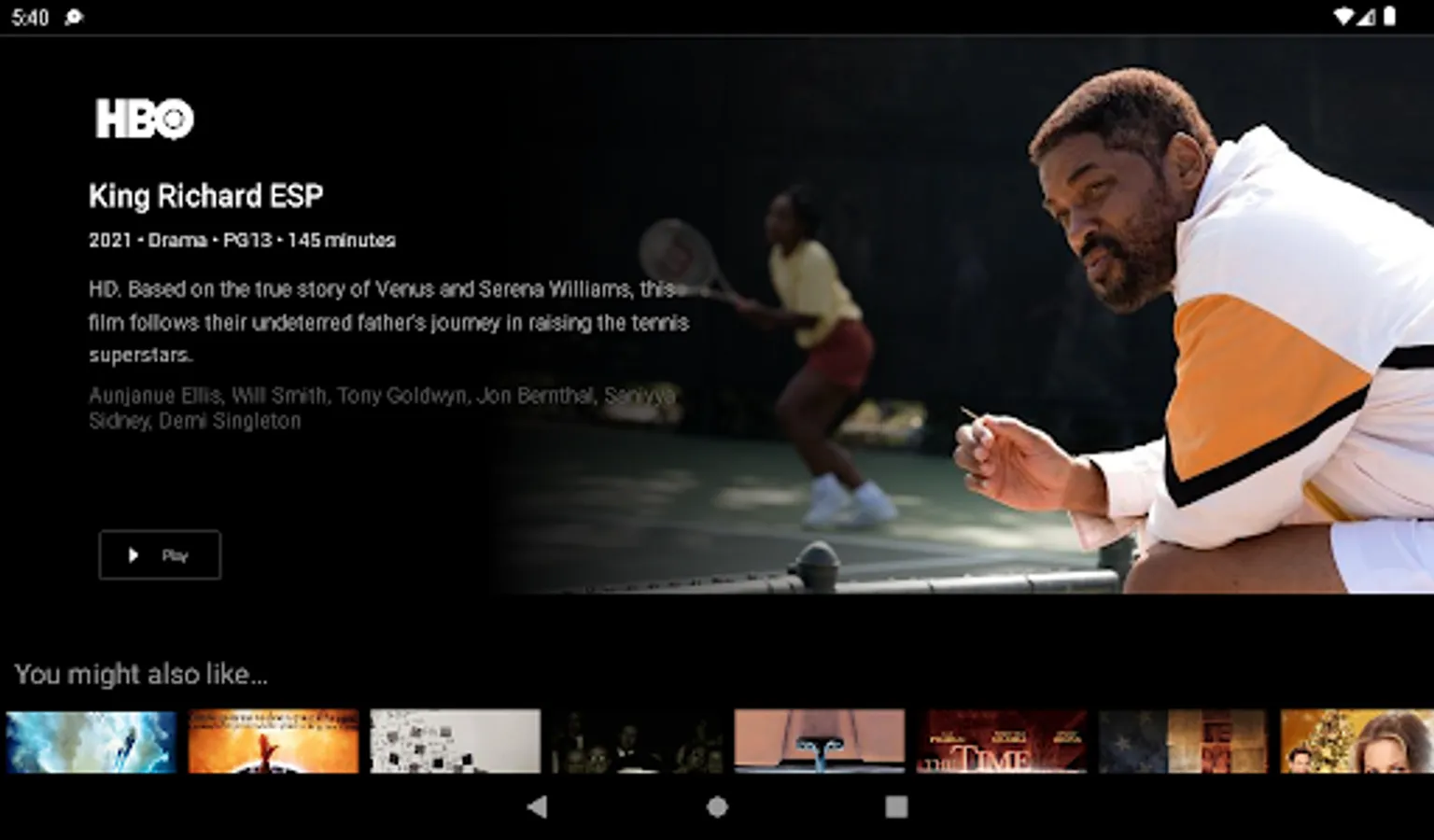Tap the Wi-Fi status icon
This screenshot has width=1434, height=840.
pos(1343,17)
